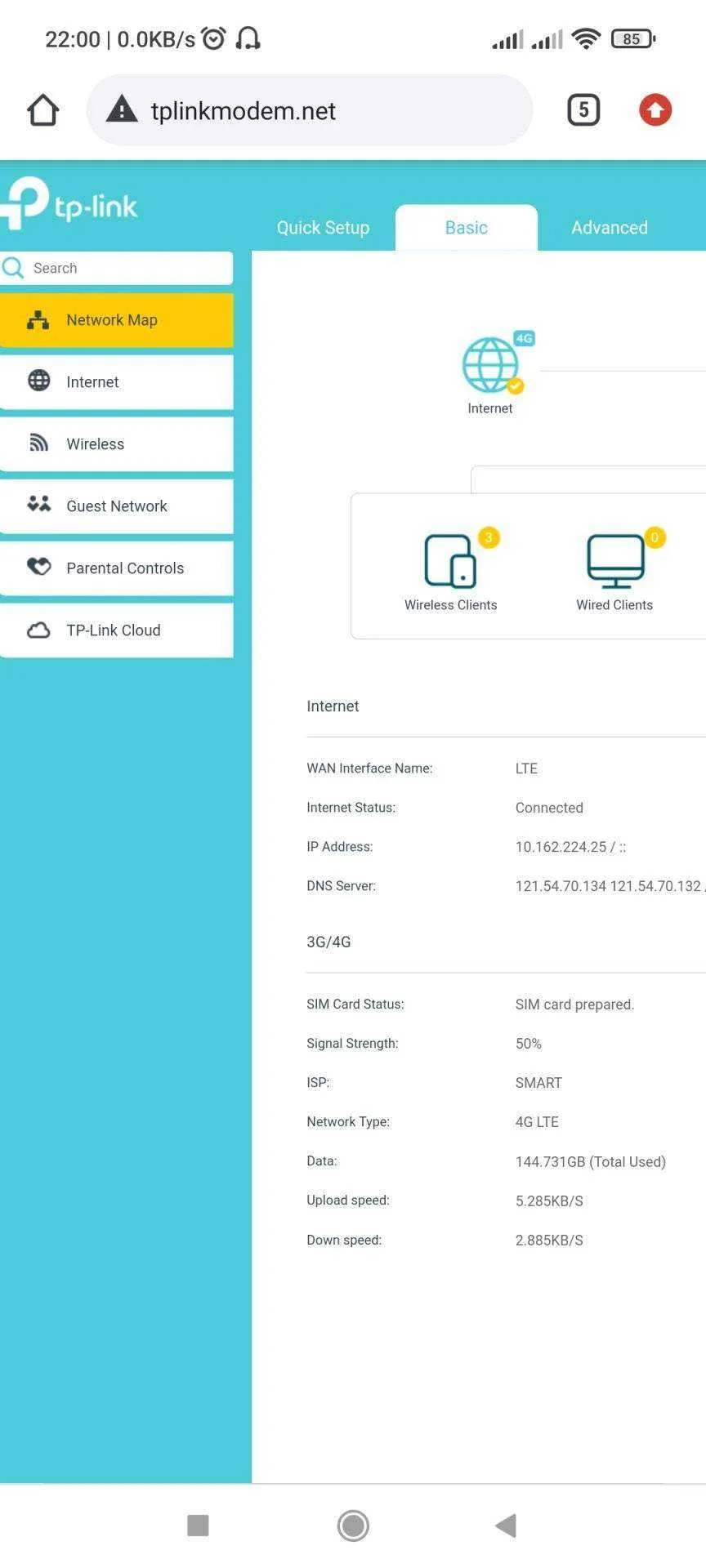
Task: Click the DNS Server value 121.54.70.134
Action: tap(561, 886)
